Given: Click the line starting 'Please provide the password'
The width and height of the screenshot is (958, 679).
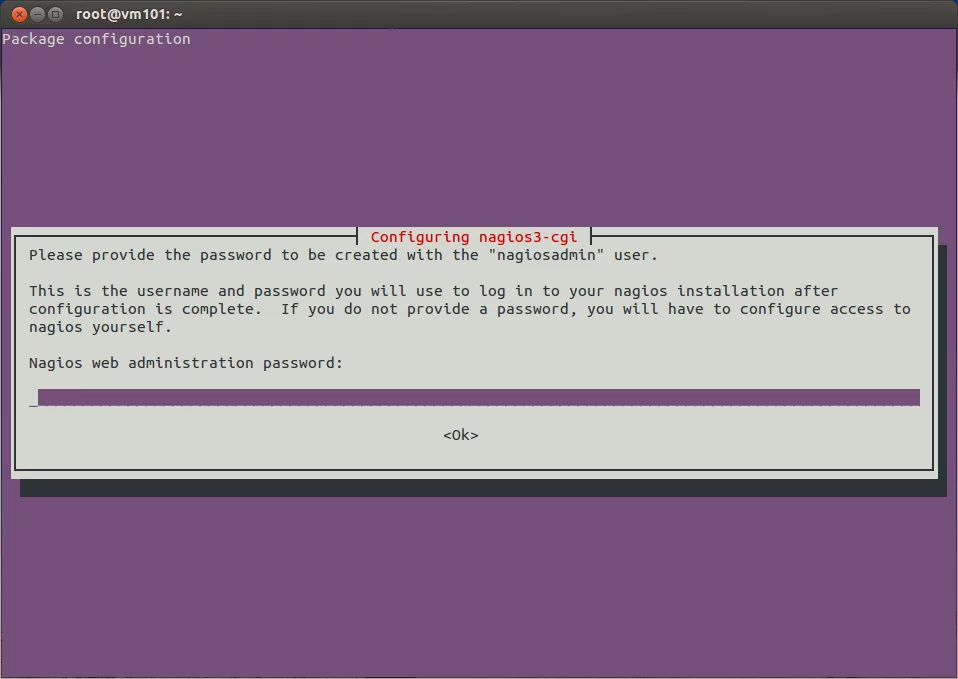Looking at the screenshot, I should click(343, 255).
